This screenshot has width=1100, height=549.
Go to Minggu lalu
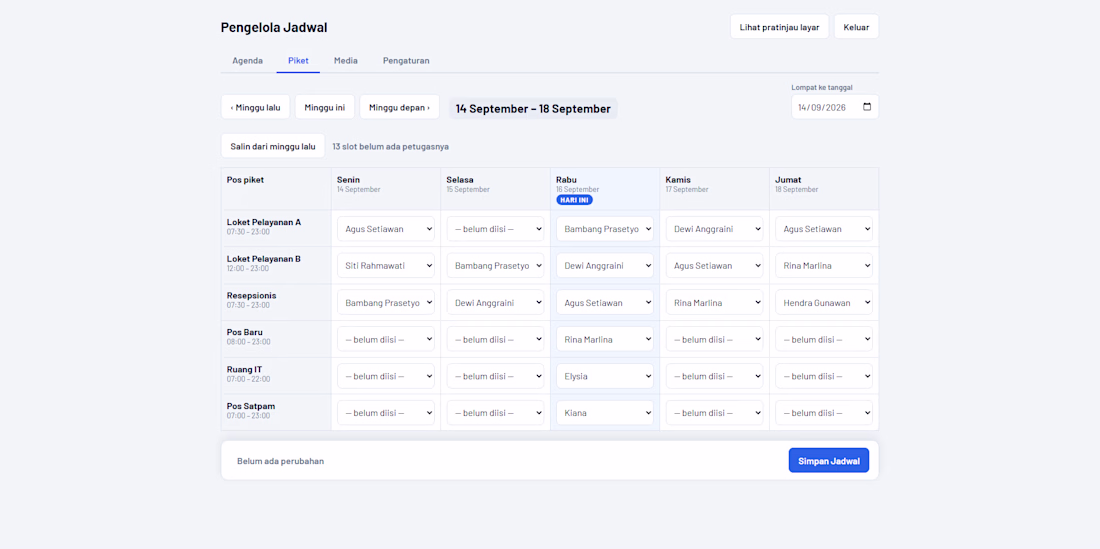[x=255, y=107]
